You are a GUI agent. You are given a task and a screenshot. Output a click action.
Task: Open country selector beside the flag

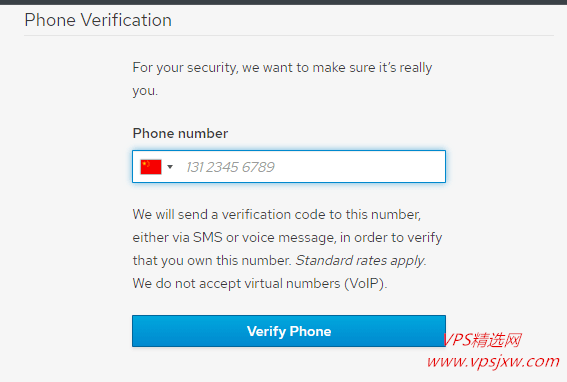[157, 167]
